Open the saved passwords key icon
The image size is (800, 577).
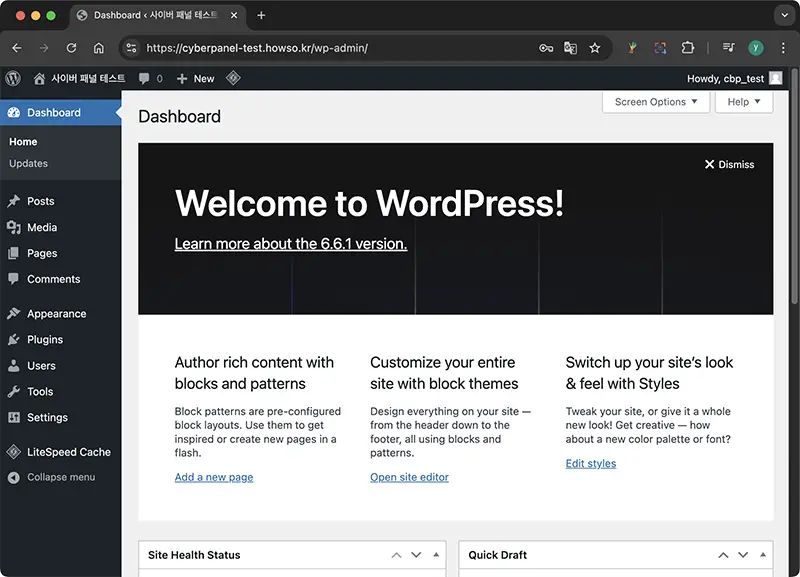coord(546,48)
